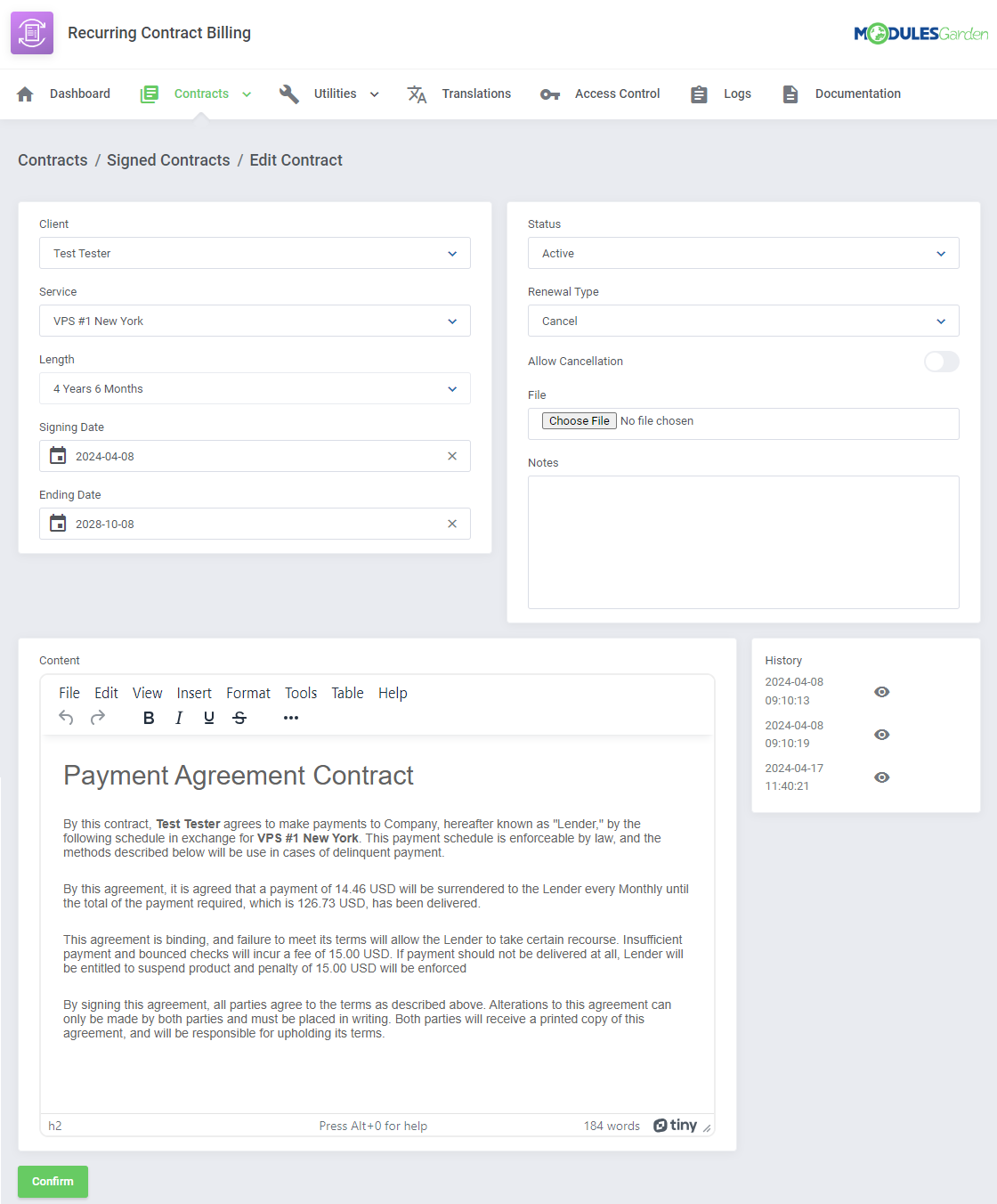Expand the Utilities menu chevron

point(375,94)
